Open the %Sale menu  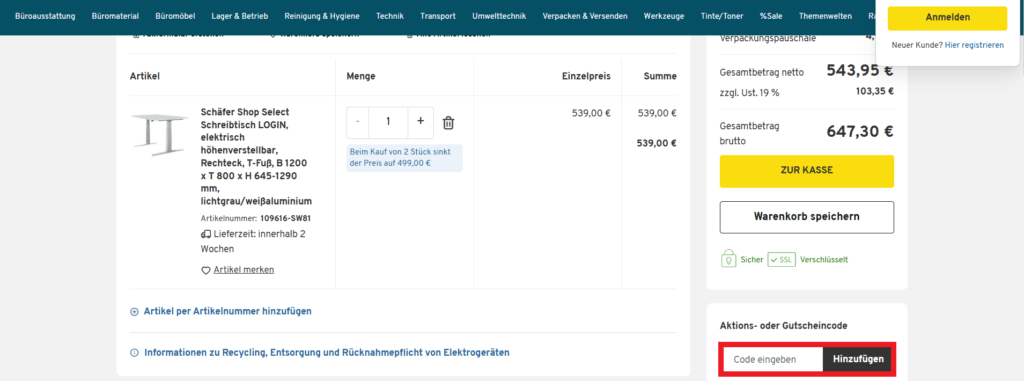click(771, 16)
